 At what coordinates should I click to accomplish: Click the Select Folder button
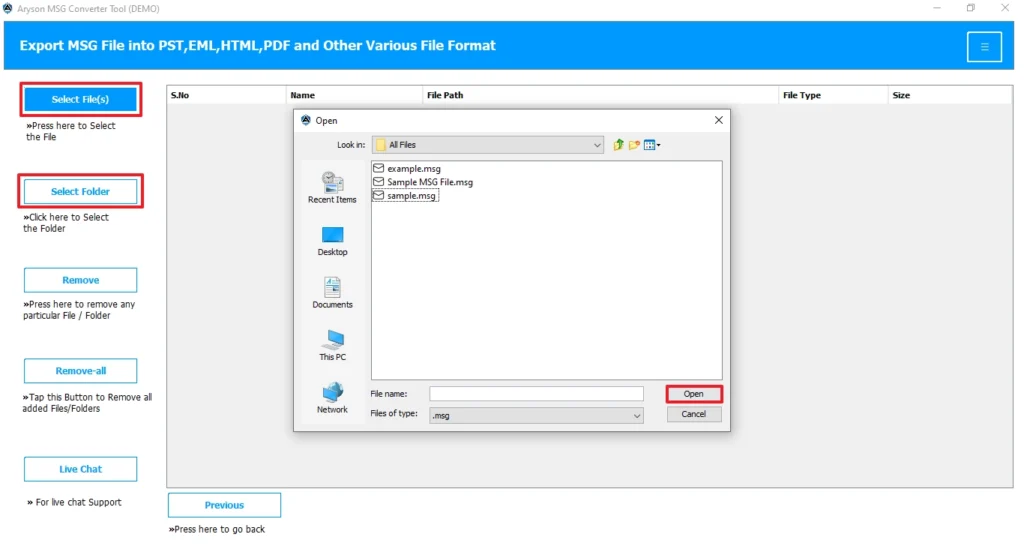[x=80, y=191]
